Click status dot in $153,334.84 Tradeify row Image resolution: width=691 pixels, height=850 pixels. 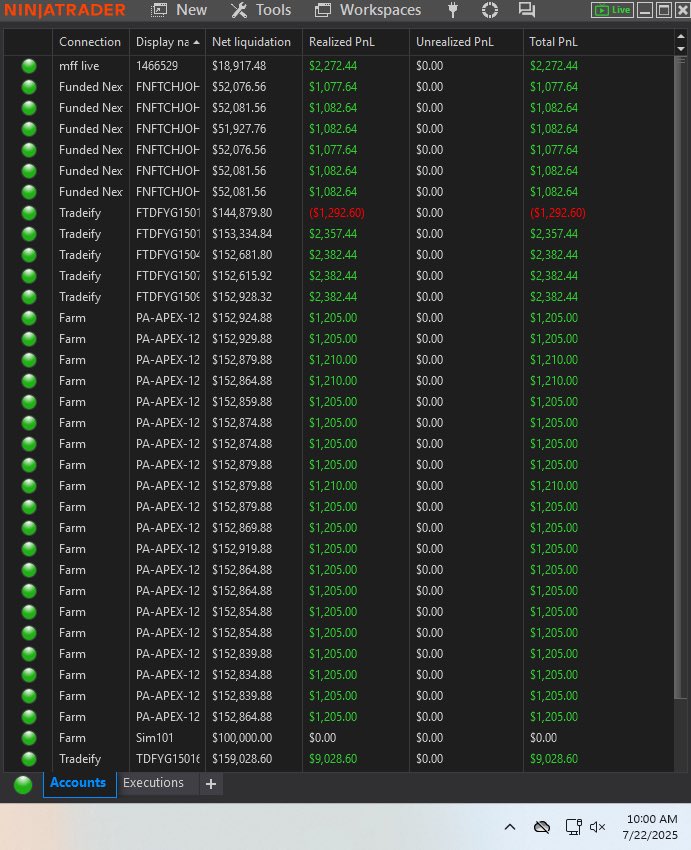29,234
